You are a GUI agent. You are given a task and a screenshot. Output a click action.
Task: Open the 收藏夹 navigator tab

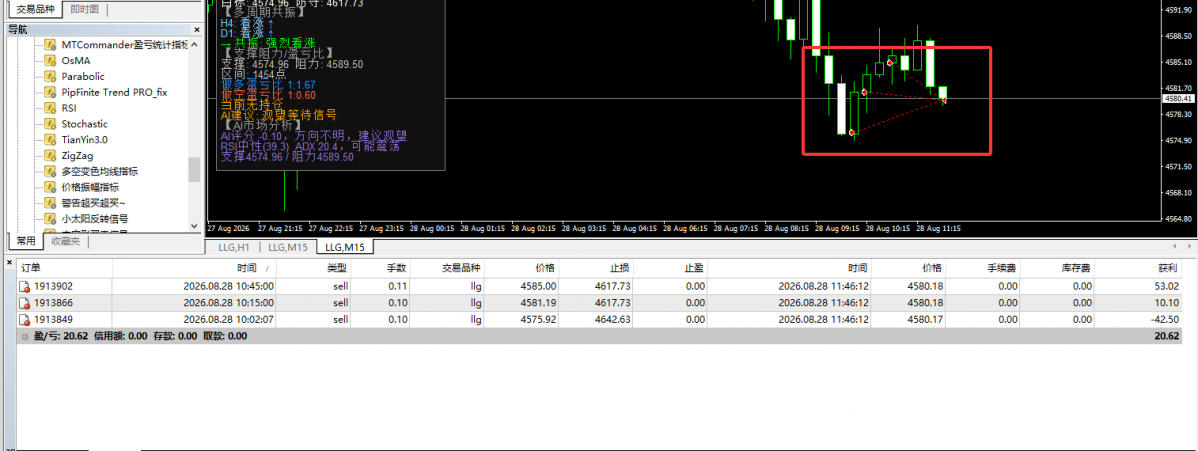65,242
